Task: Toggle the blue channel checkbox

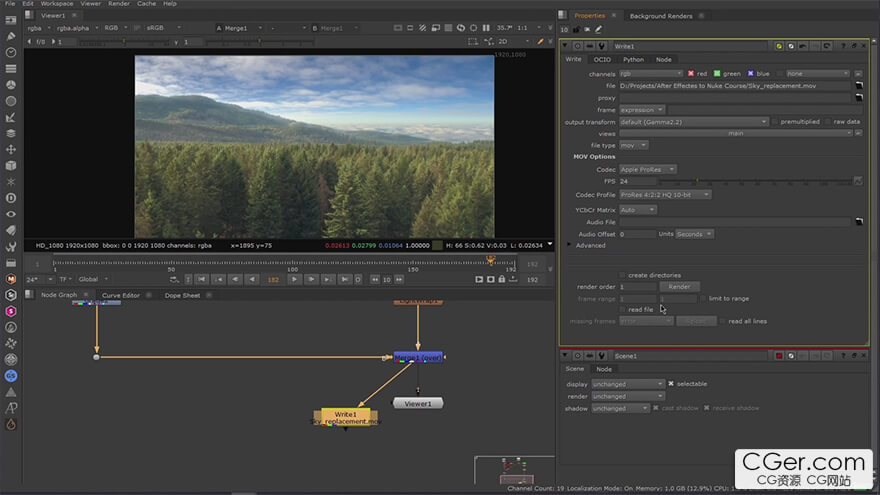Action: pyautogui.click(x=750, y=74)
